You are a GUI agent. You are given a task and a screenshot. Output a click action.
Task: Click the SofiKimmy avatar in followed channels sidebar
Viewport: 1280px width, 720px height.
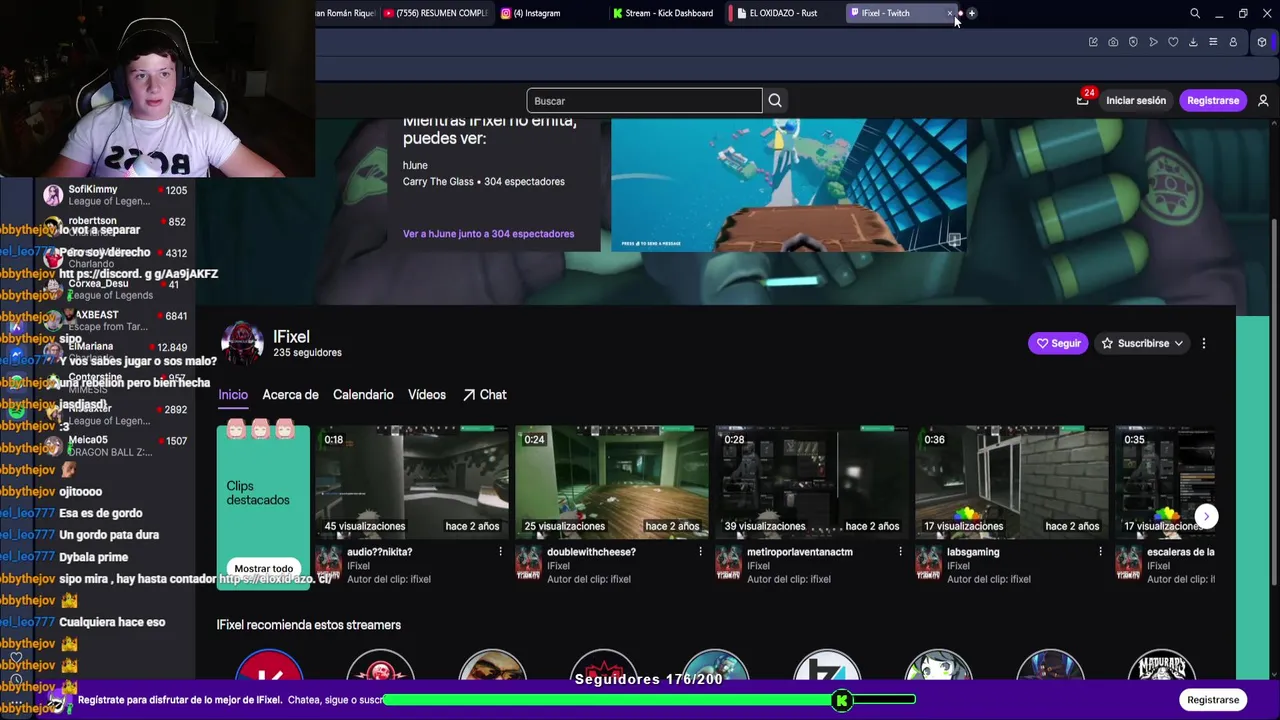[x=53, y=195]
